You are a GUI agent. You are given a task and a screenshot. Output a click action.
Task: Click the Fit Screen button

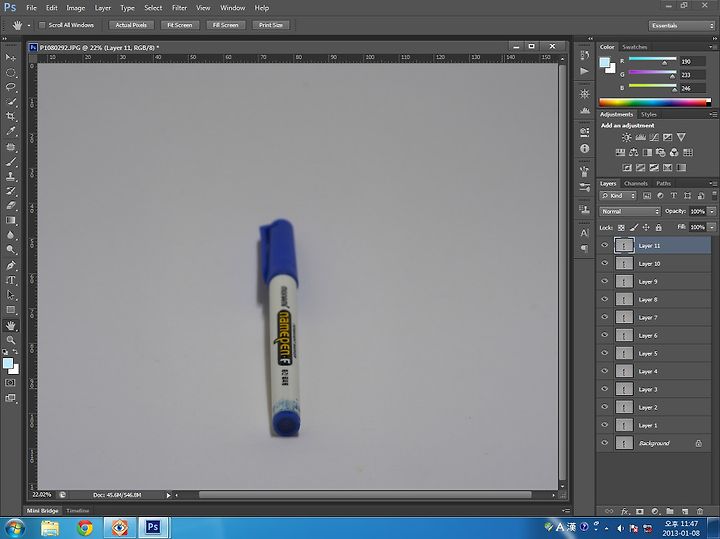coord(180,25)
